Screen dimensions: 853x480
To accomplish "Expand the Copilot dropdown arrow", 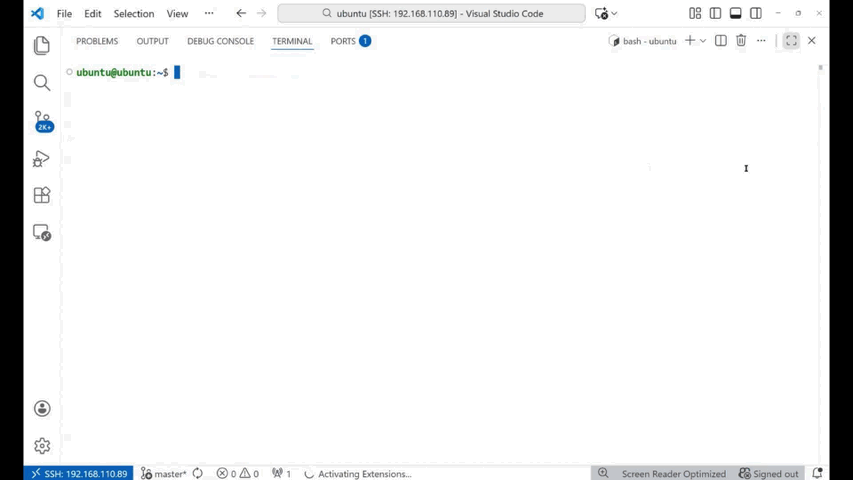I will click(x=614, y=14).
